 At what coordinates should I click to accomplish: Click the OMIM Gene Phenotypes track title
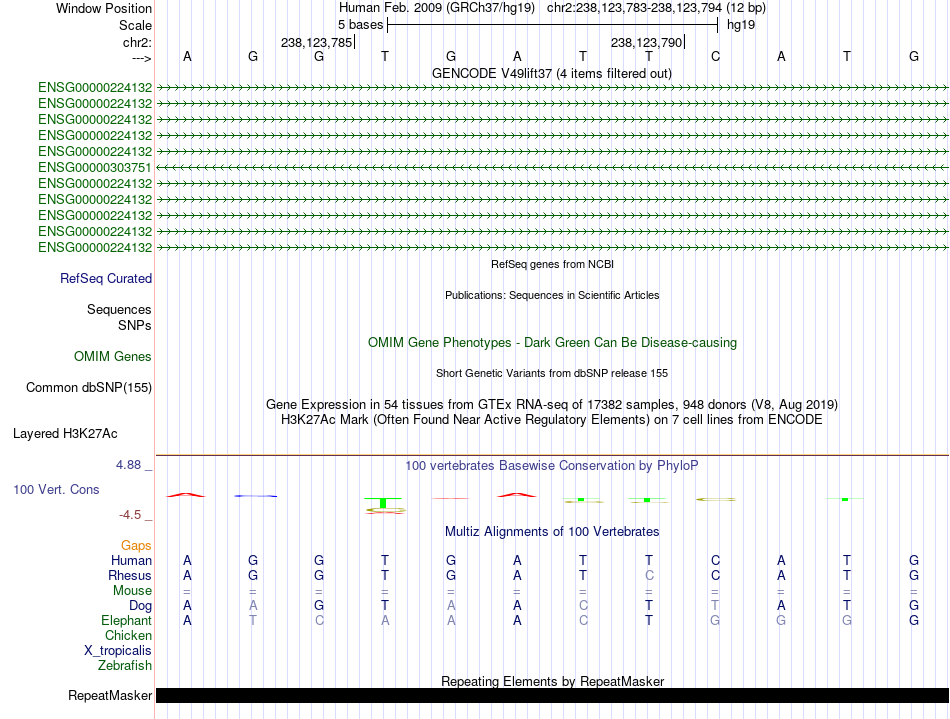tap(552, 342)
